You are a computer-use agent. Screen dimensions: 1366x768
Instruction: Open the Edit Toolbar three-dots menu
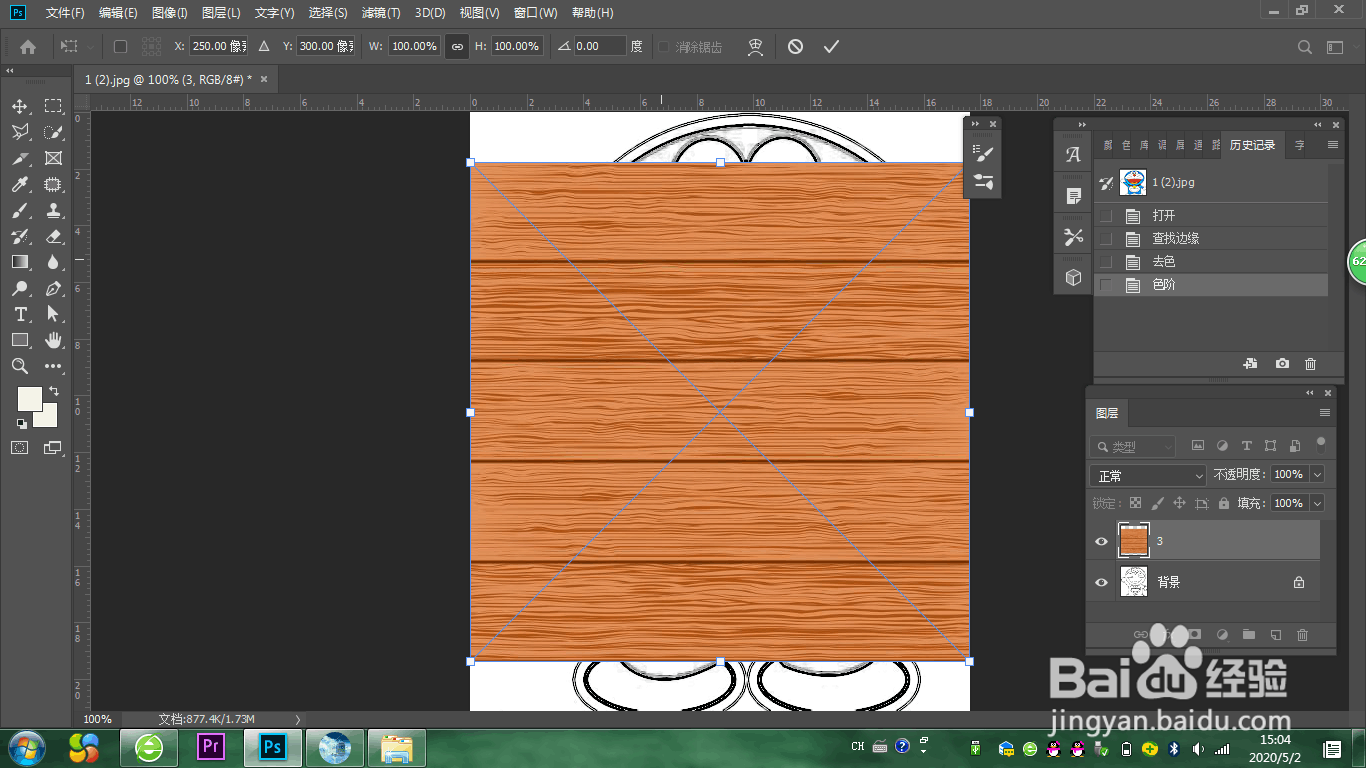pyautogui.click(x=53, y=366)
